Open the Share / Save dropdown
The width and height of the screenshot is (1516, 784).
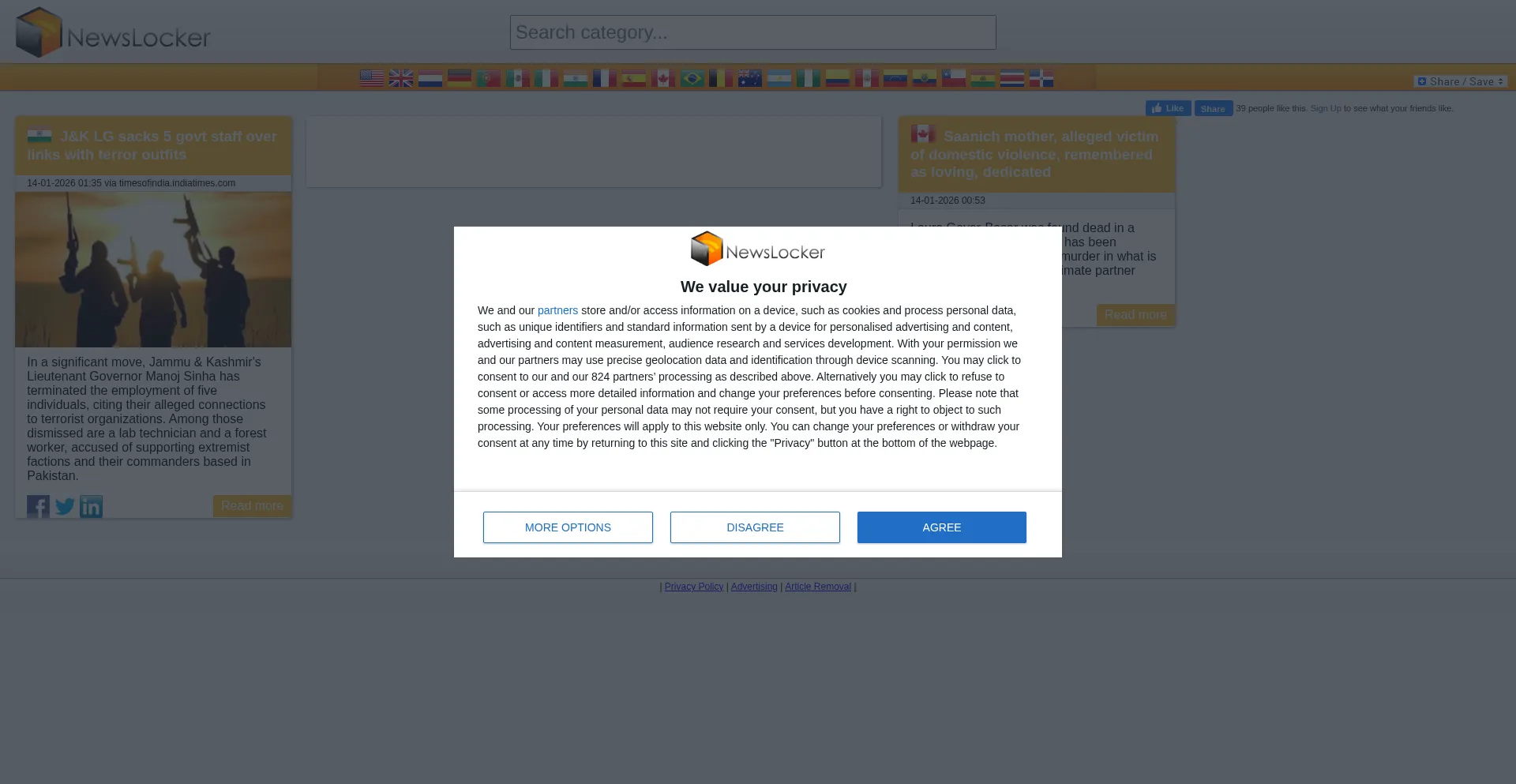pos(1461,81)
